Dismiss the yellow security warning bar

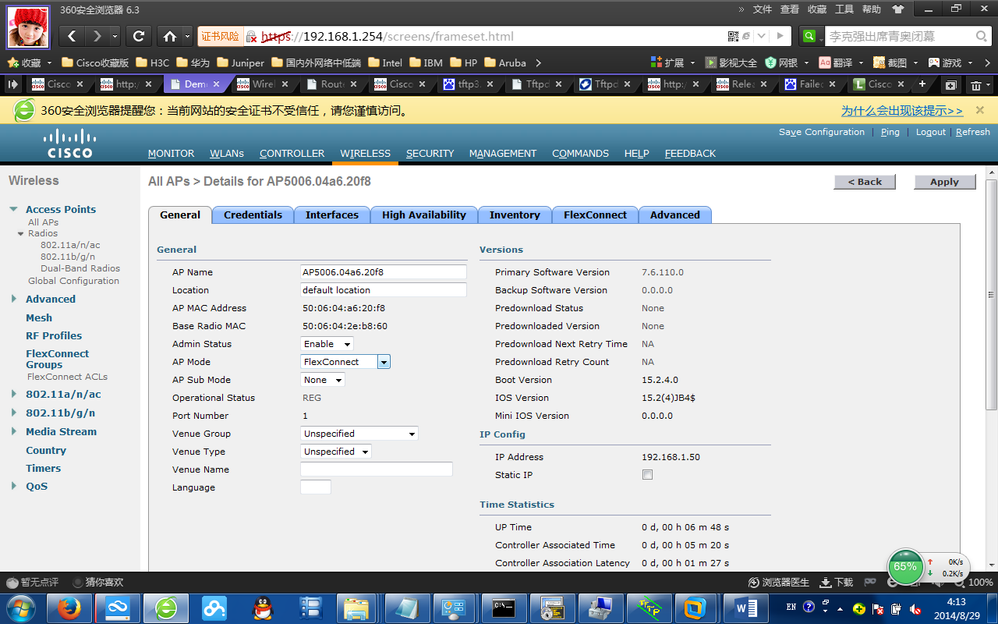click(980, 110)
